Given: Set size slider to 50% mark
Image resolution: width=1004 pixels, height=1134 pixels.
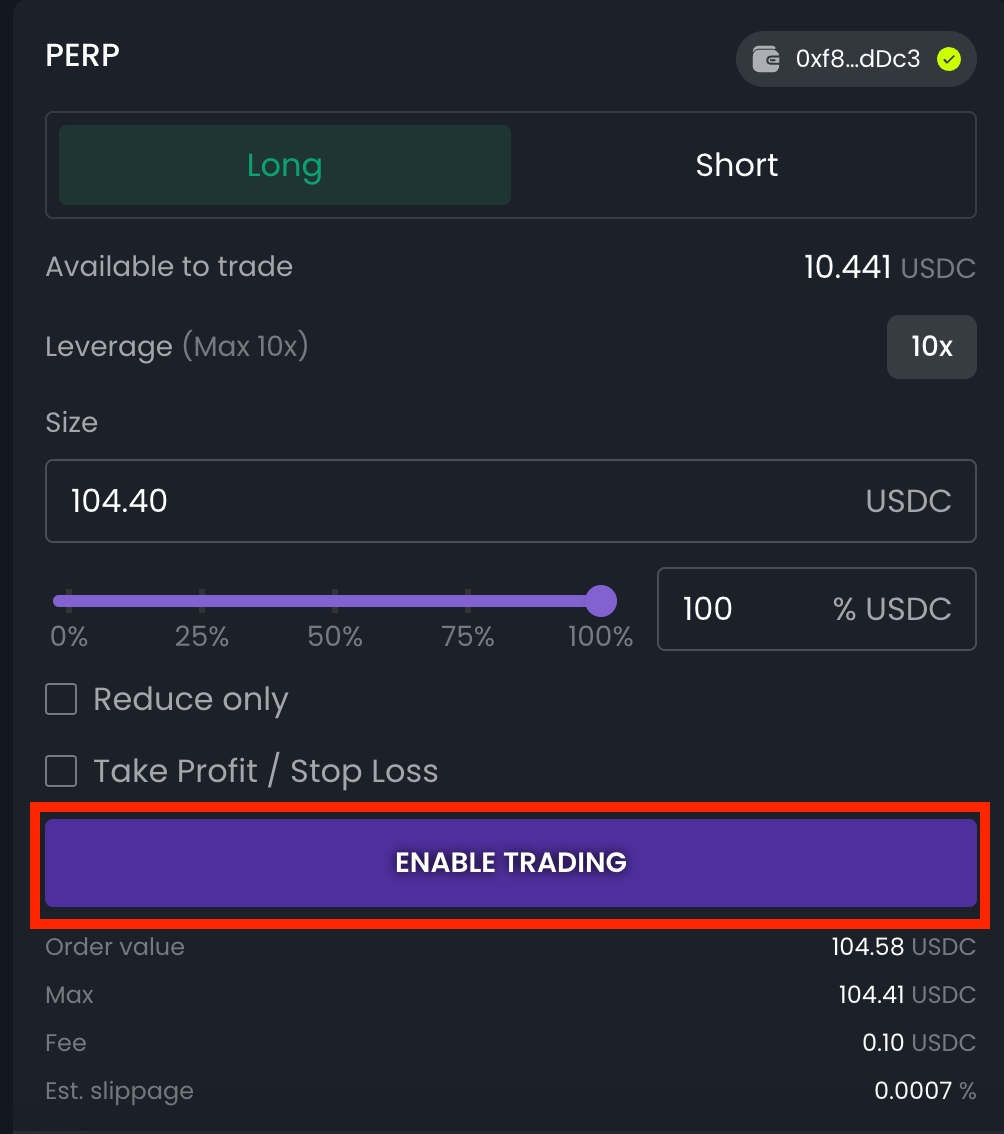Looking at the screenshot, I should tap(335, 601).
